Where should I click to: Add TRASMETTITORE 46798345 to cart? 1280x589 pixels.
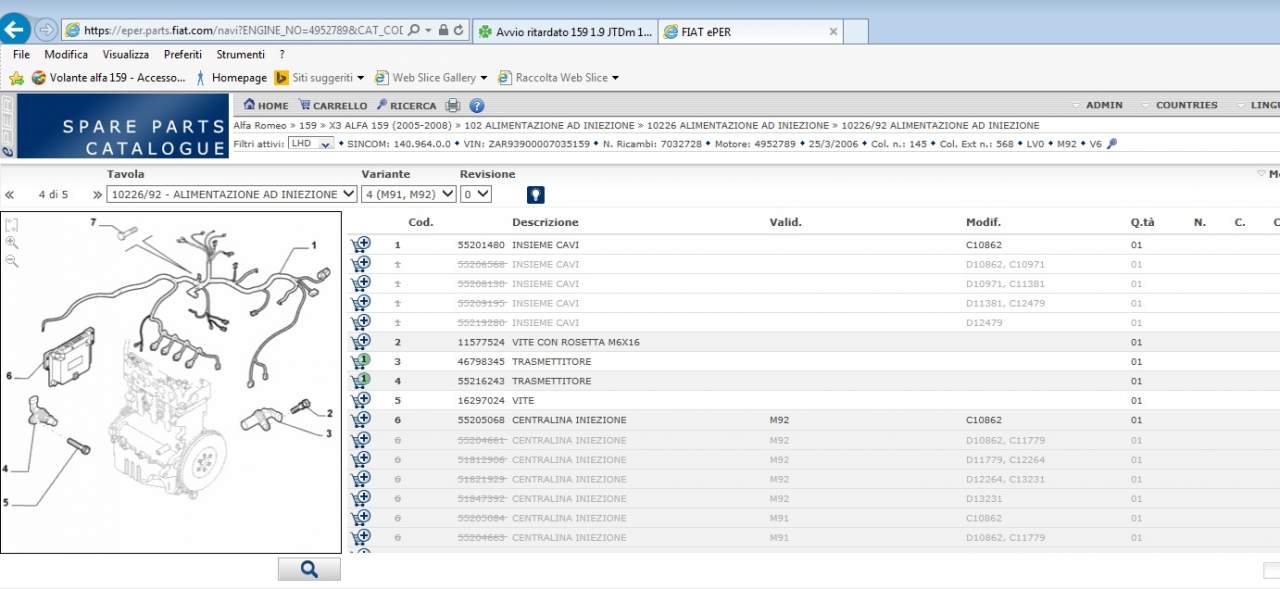coord(361,361)
